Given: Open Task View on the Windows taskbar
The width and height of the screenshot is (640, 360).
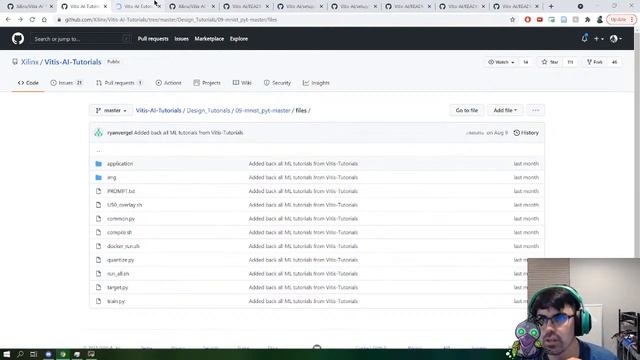Looking at the screenshot, I should [33, 354].
